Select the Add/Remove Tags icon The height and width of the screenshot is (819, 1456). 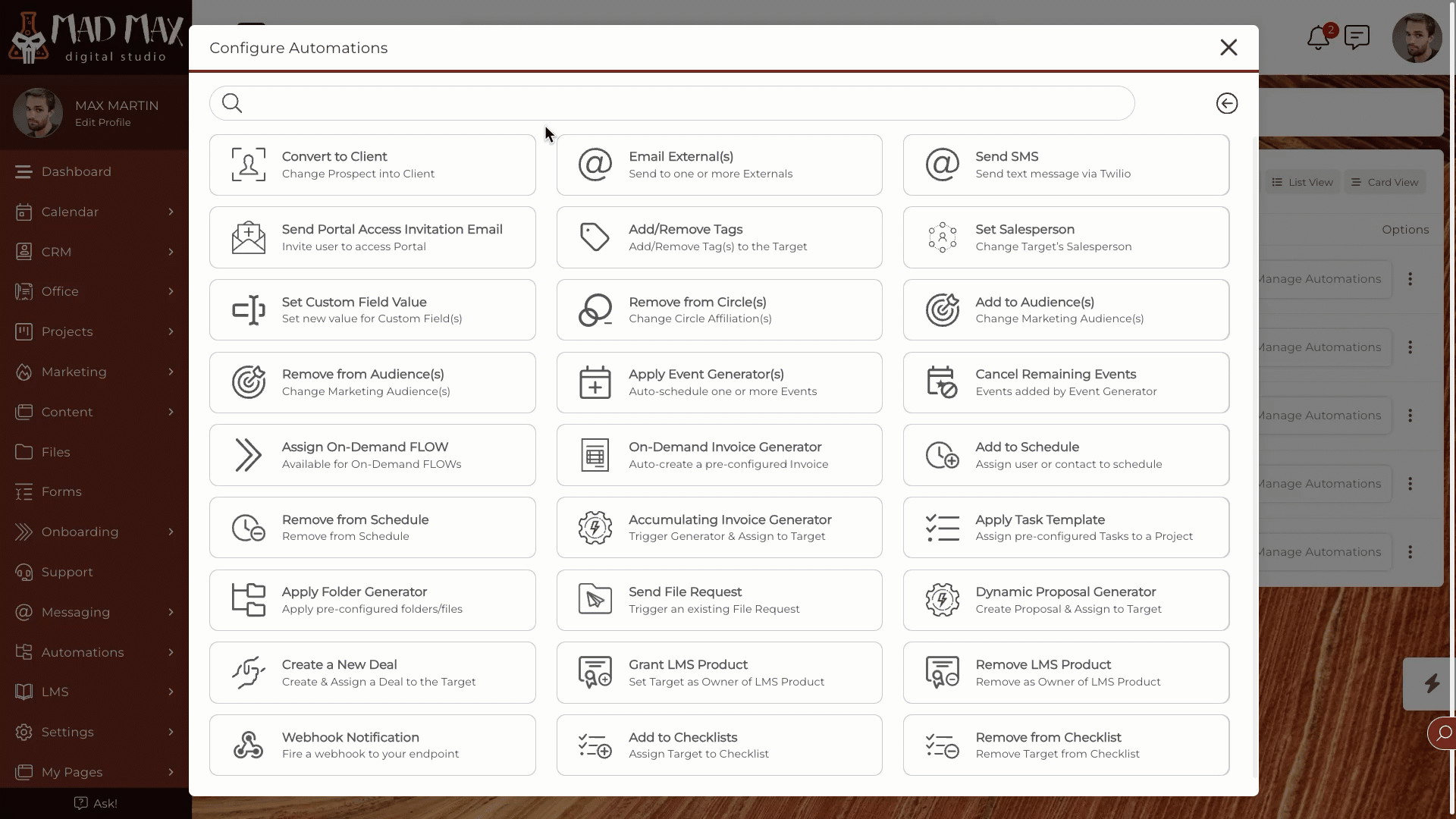pyautogui.click(x=595, y=237)
